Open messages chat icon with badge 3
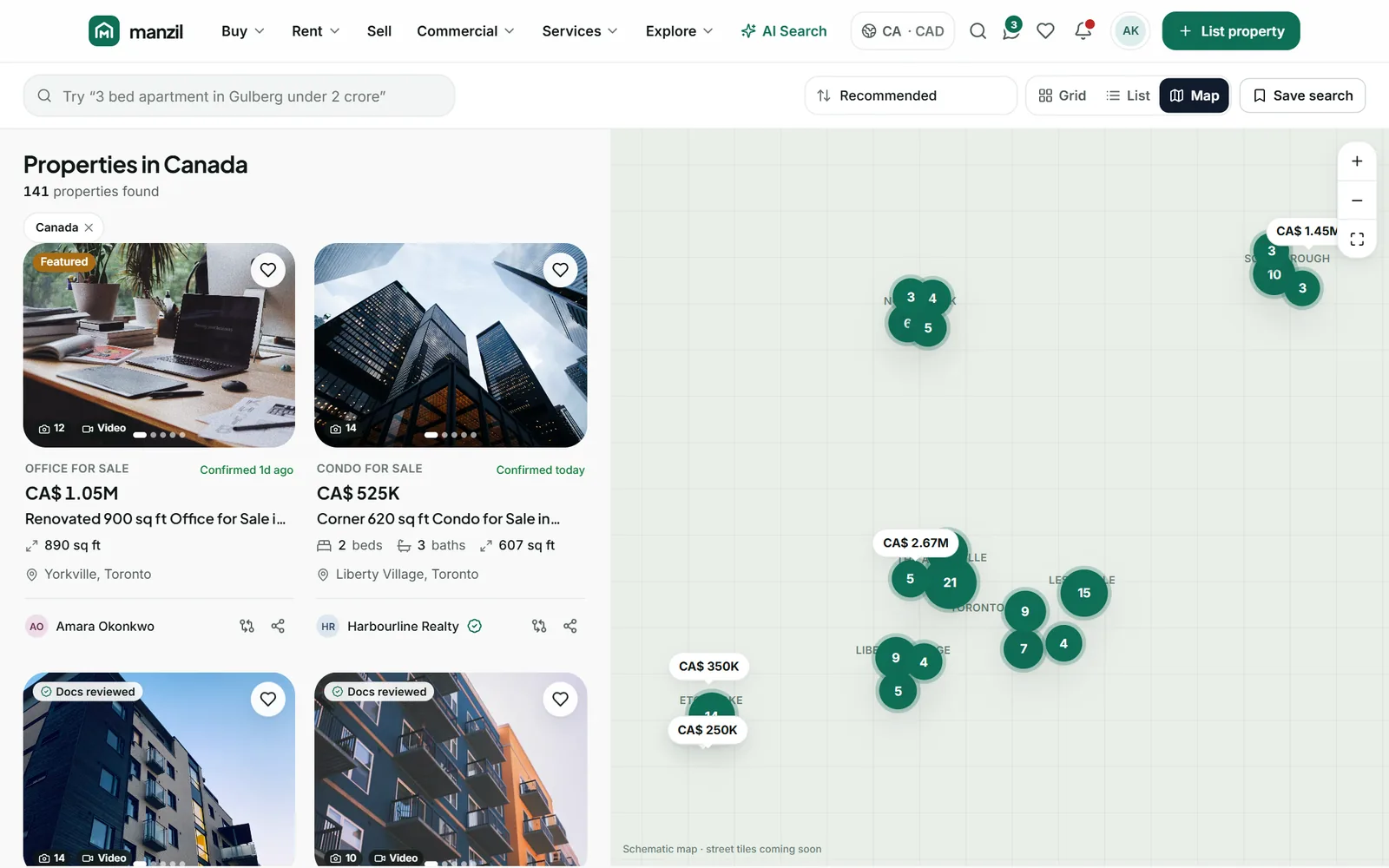 1010,31
